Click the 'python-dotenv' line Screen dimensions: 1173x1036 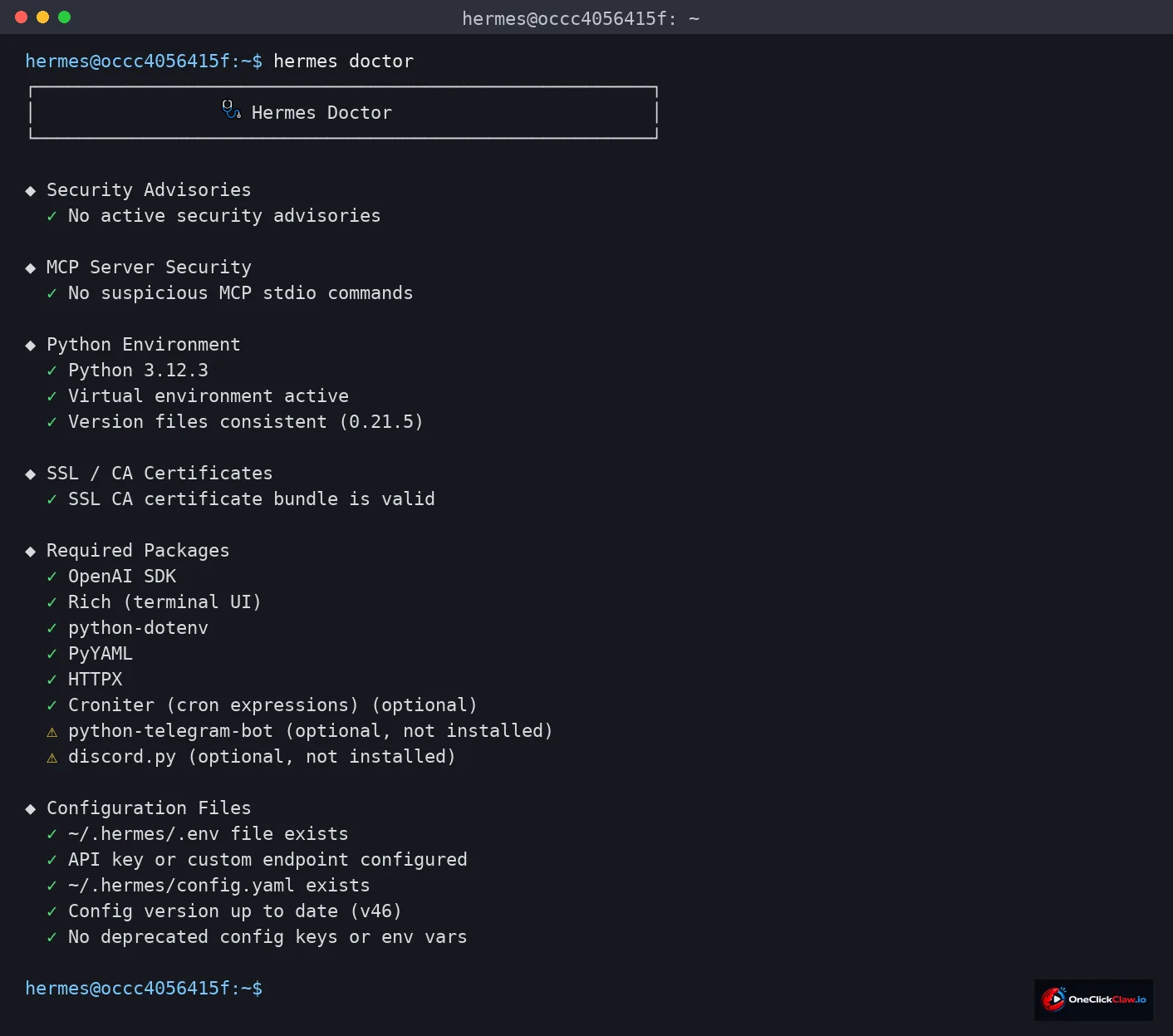click(138, 628)
